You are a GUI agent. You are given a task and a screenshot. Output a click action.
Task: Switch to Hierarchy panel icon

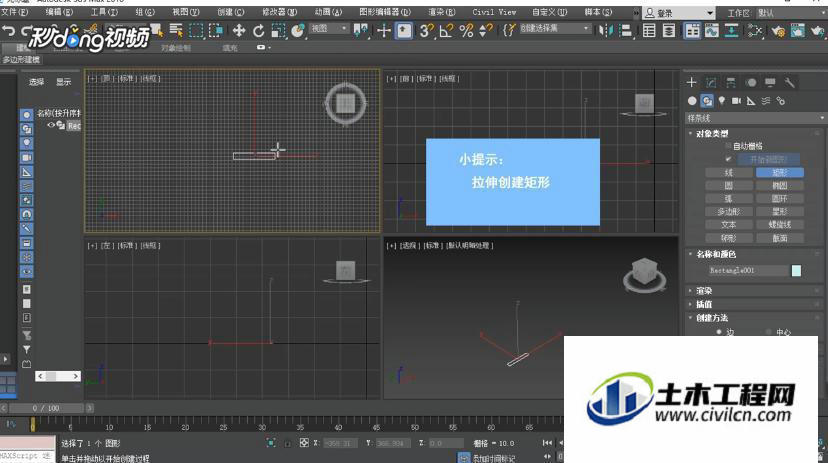click(731, 82)
